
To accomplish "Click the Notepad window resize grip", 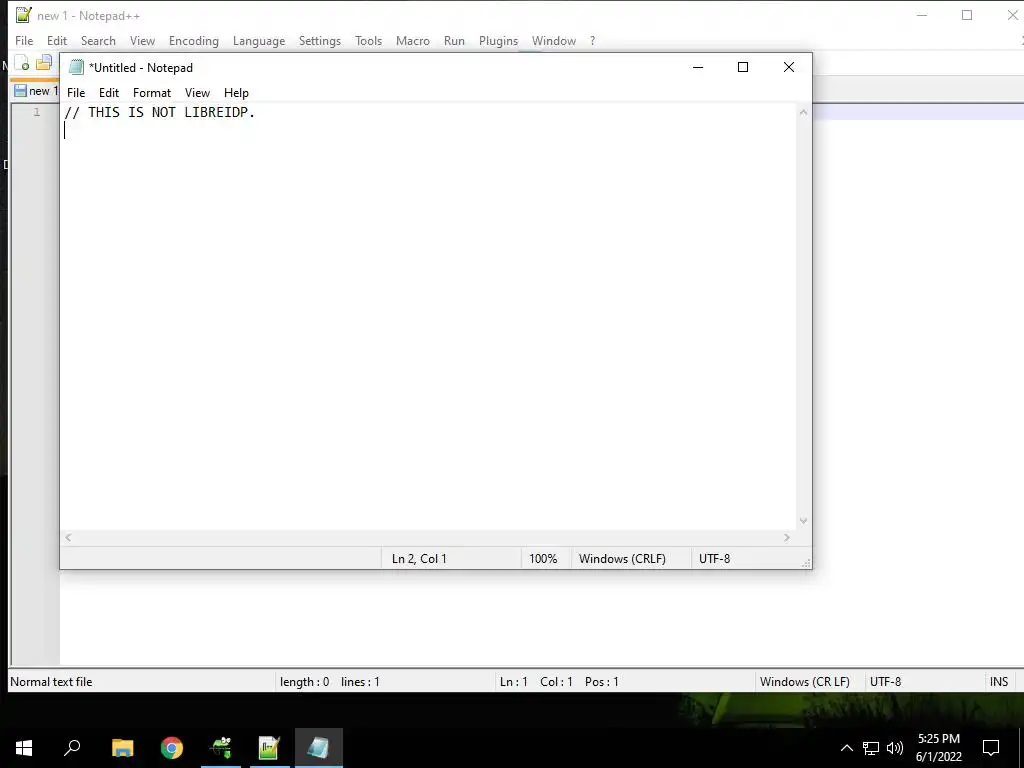I will (807, 563).
